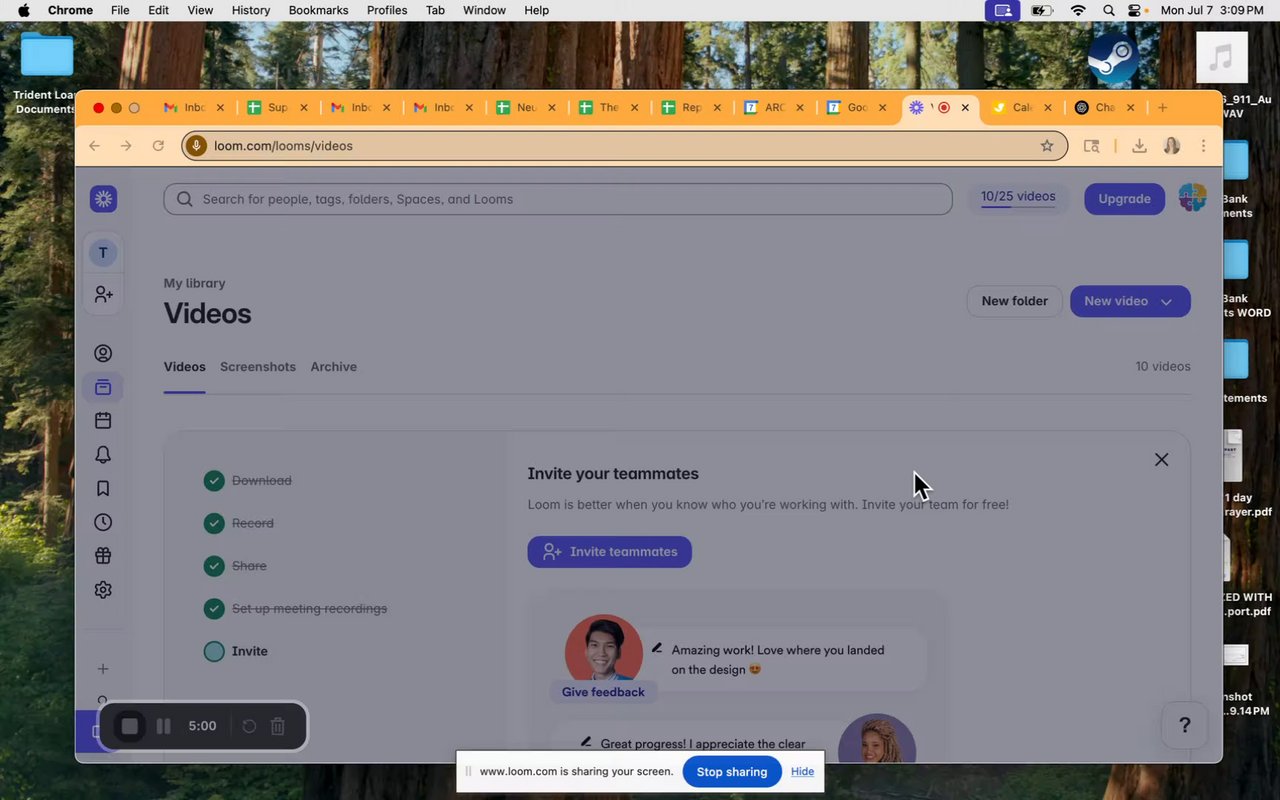Image resolution: width=1280 pixels, height=800 pixels.
Task: Click the Upgrade button
Action: (x=1125, y=199)
